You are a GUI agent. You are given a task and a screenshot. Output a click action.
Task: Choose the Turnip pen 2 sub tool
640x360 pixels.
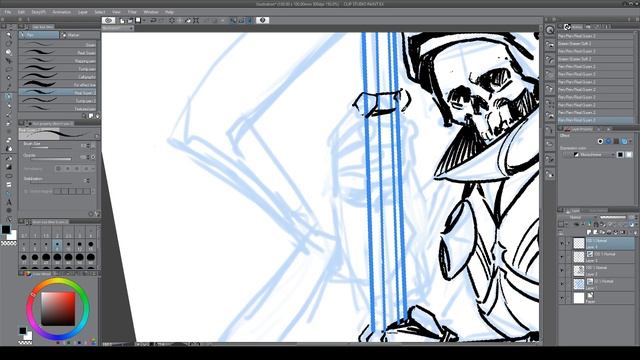[58, 101]
